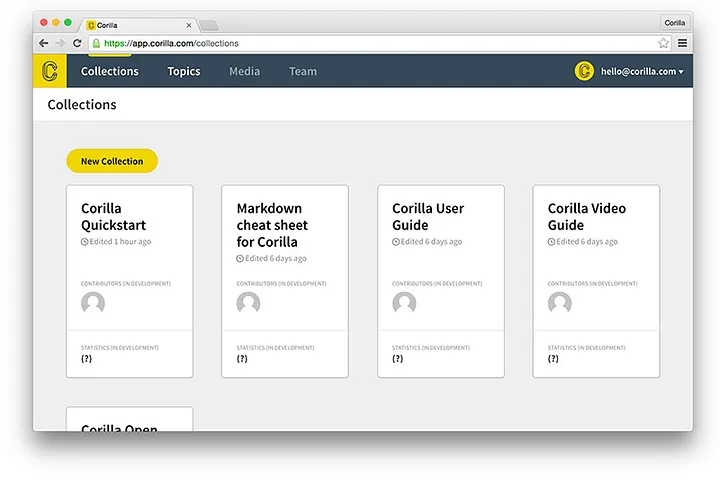Create a New Collection
The width and height of the screenshot is (720, 480).
(x=112, y=161)
